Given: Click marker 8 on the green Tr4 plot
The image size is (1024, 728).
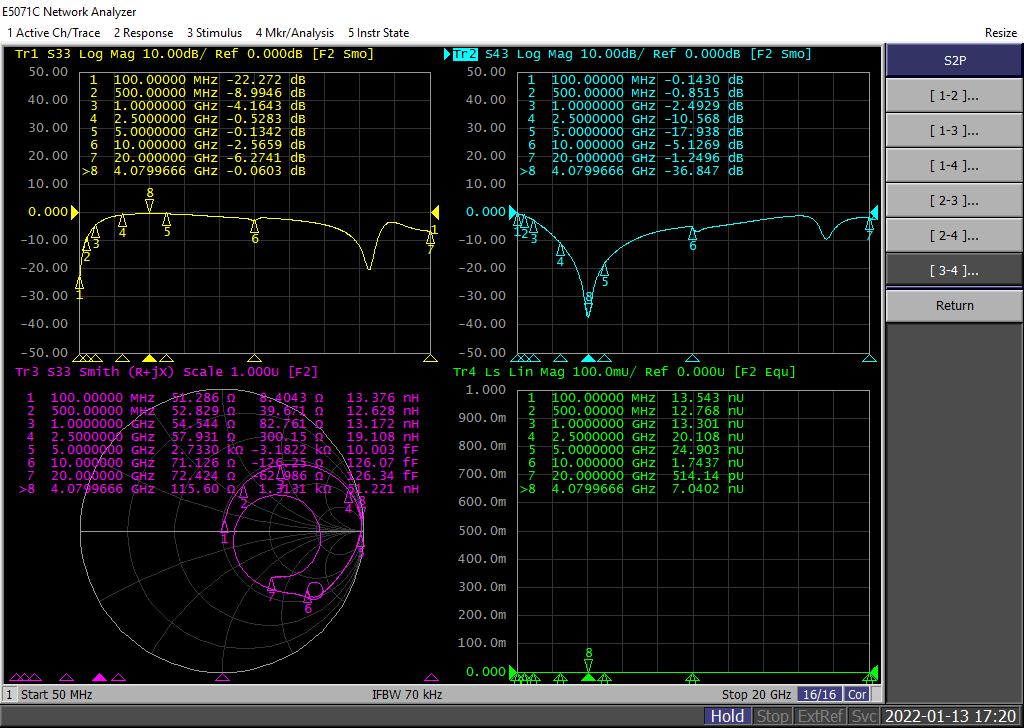Looking at the screenshot, I should click(589, 664).
